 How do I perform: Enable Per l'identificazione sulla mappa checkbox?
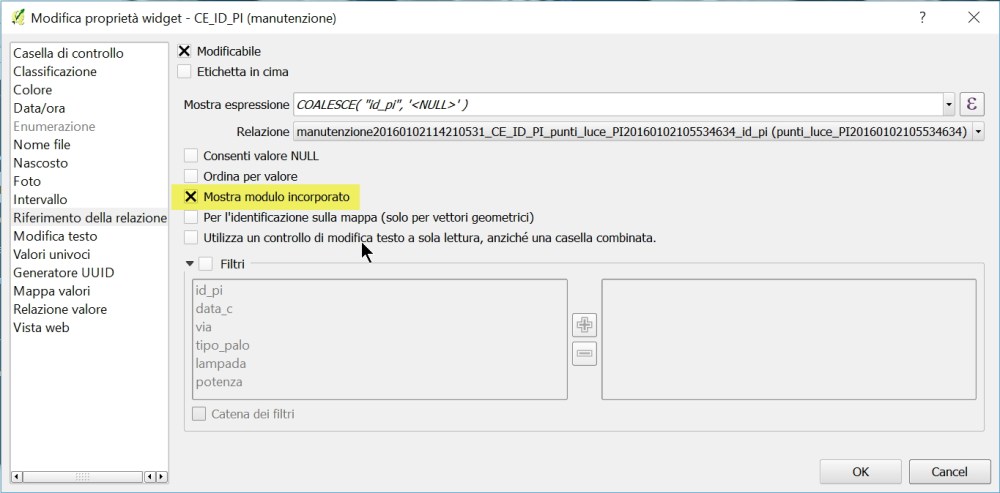[x=191, y=217]
